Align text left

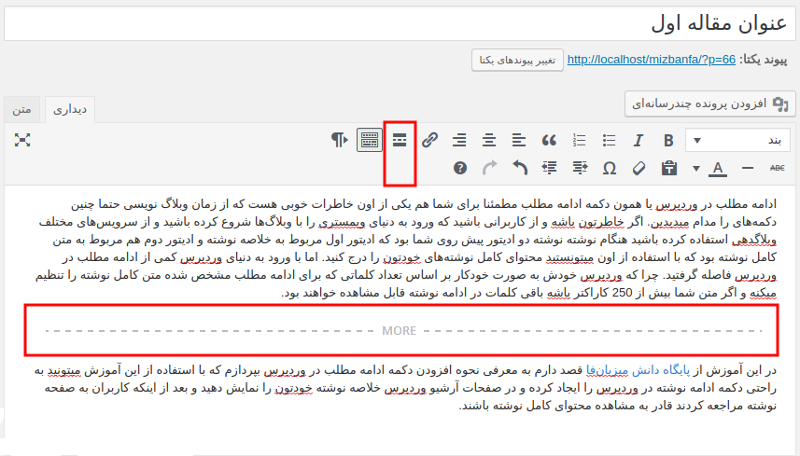click(519, 140)
